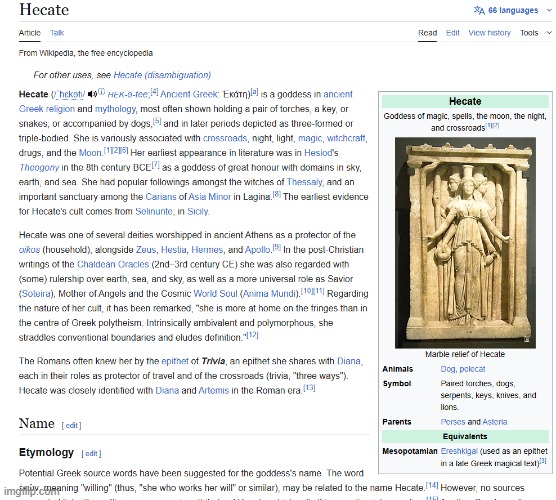Open the Asia Minor link
Screen dimensions: 556x500
[x=209, y=197]
